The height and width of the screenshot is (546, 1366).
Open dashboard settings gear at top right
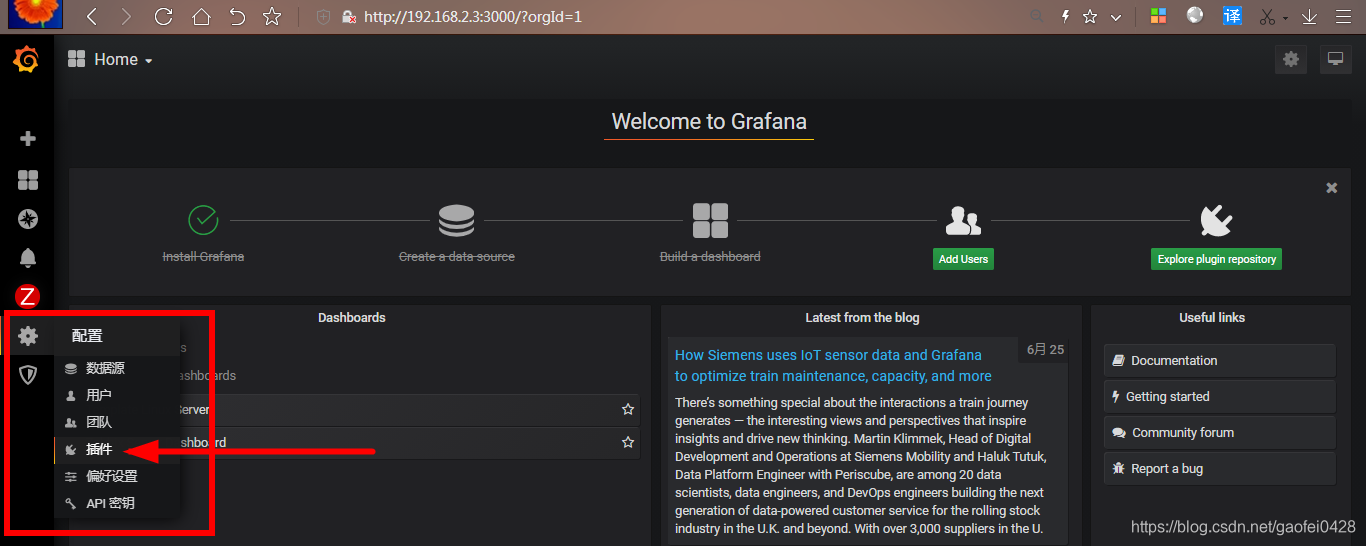[x=1291, y=60]
